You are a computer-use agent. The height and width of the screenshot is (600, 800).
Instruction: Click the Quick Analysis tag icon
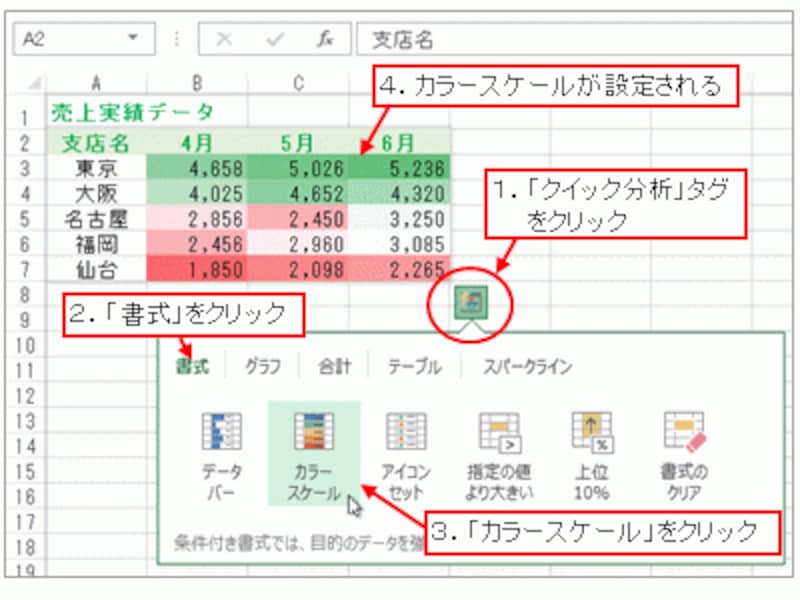click(x=470, y=303)
